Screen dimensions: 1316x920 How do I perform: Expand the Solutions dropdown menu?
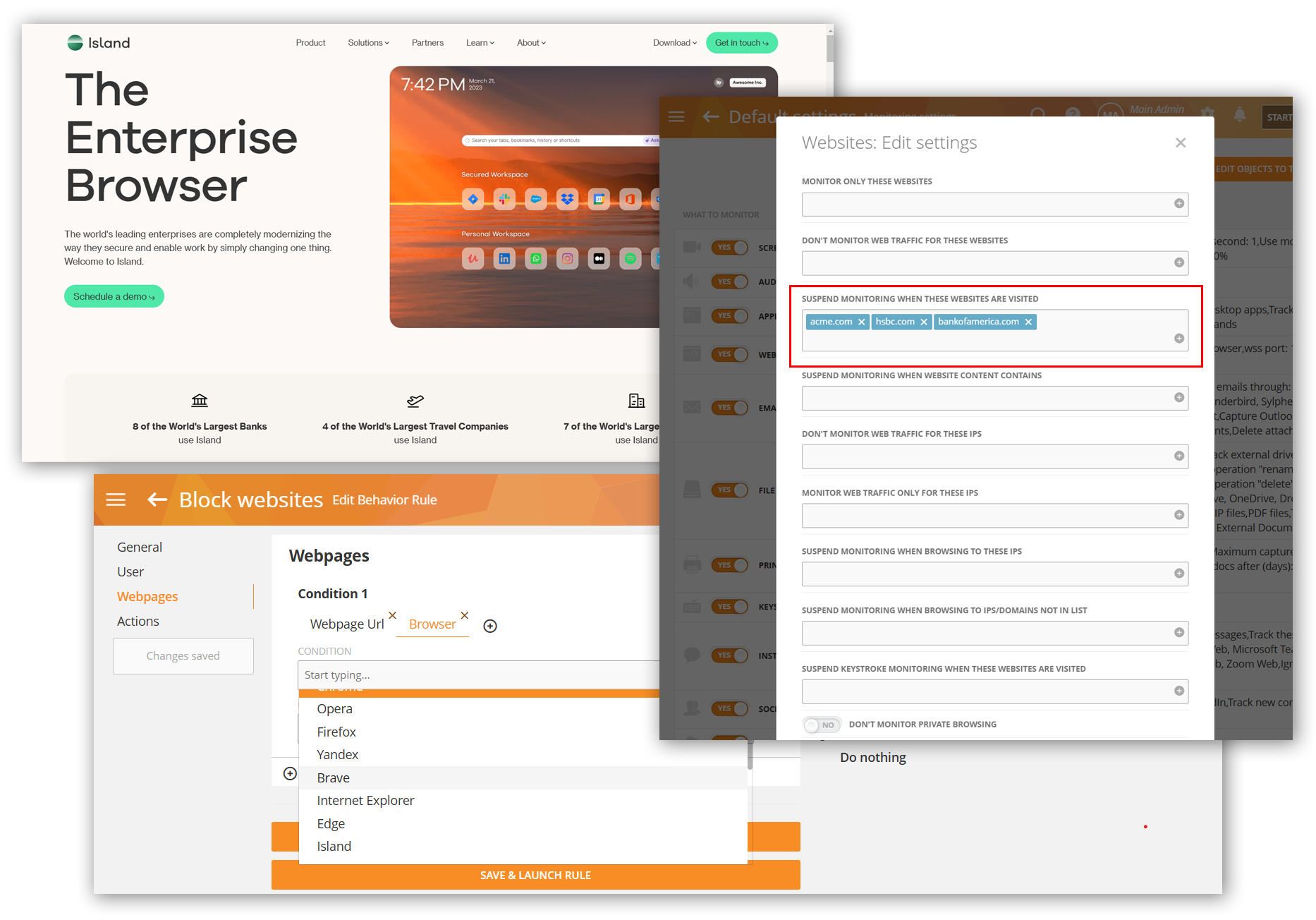(x=368, y=43)
